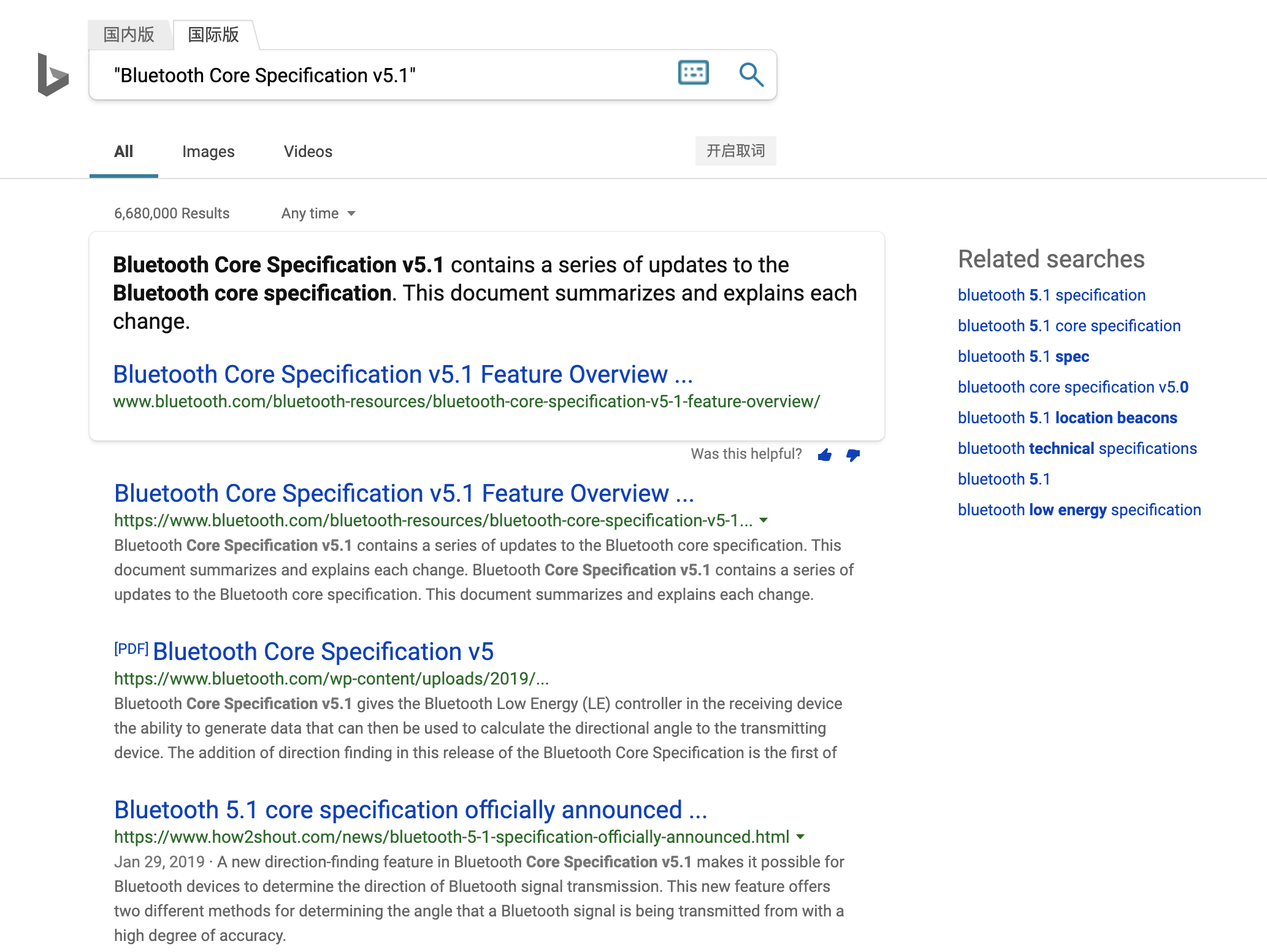Give thumbs up to featured answer
This screenshot has height=952, width=1267.
(x=825, y=455)
